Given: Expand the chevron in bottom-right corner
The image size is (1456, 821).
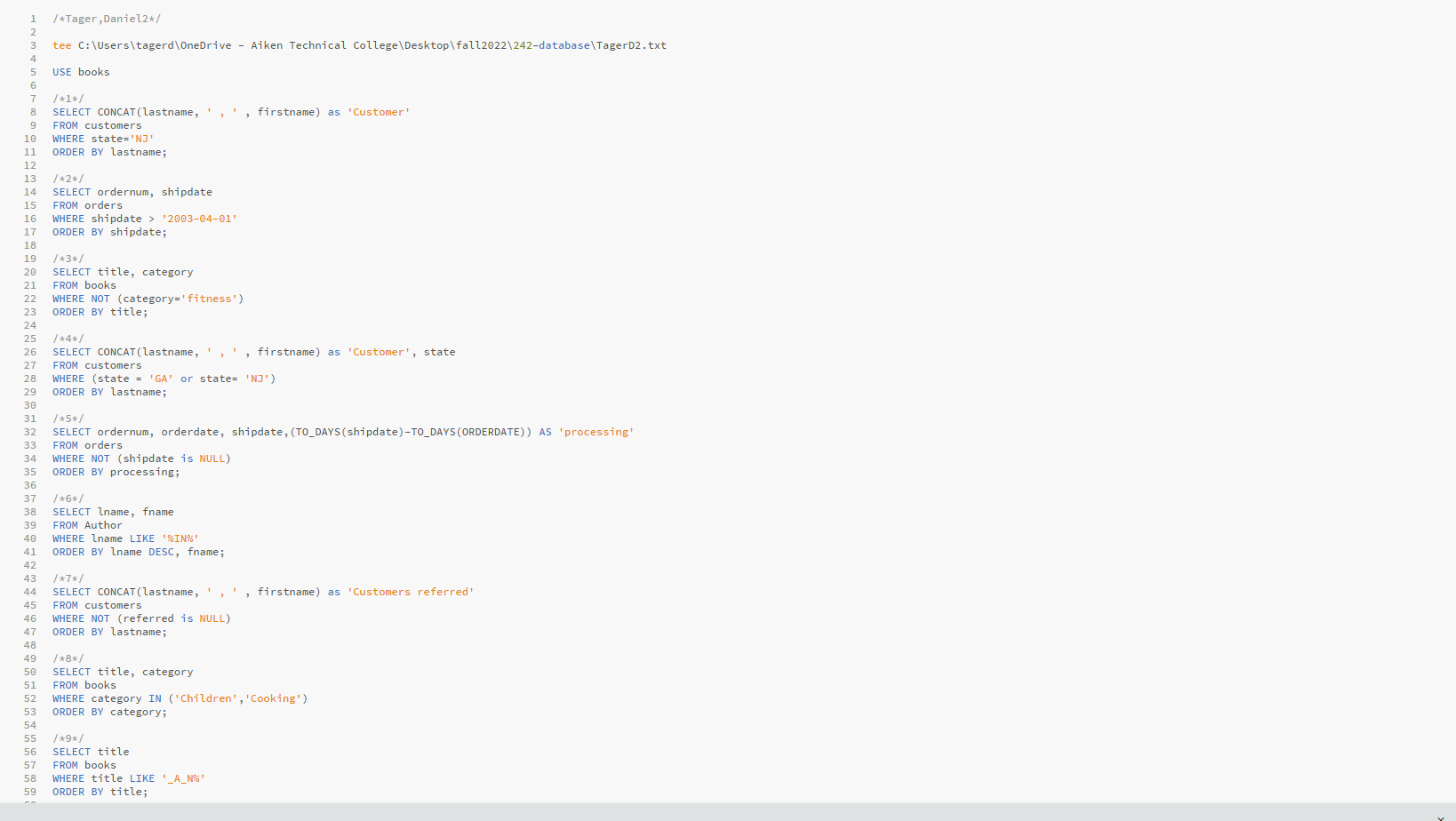Looking at the screenshot, I should (1440, 817).
